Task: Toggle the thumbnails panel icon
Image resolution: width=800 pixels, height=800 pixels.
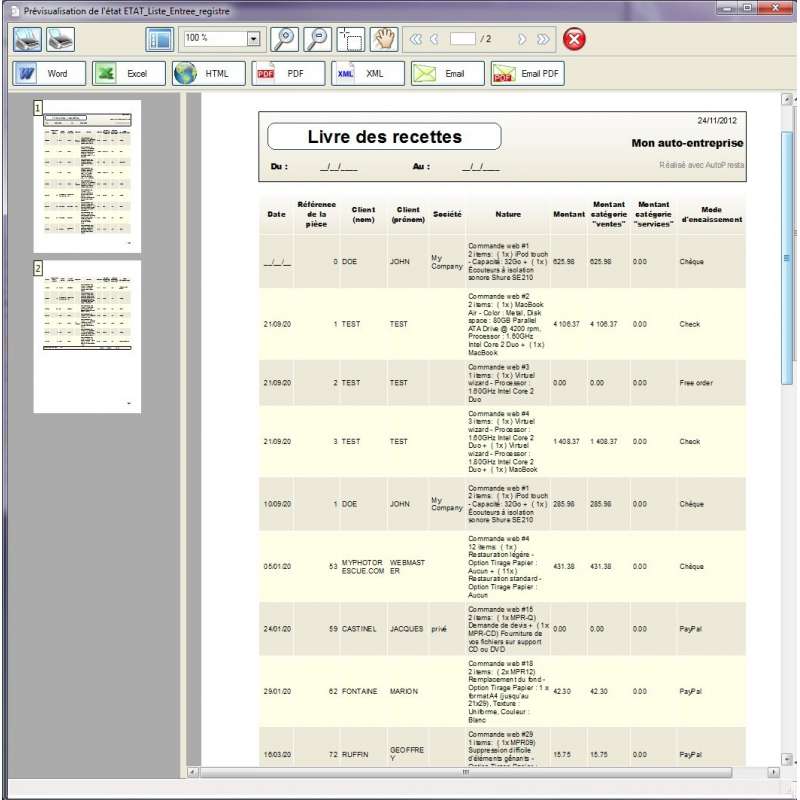Action: pos(159,39)
